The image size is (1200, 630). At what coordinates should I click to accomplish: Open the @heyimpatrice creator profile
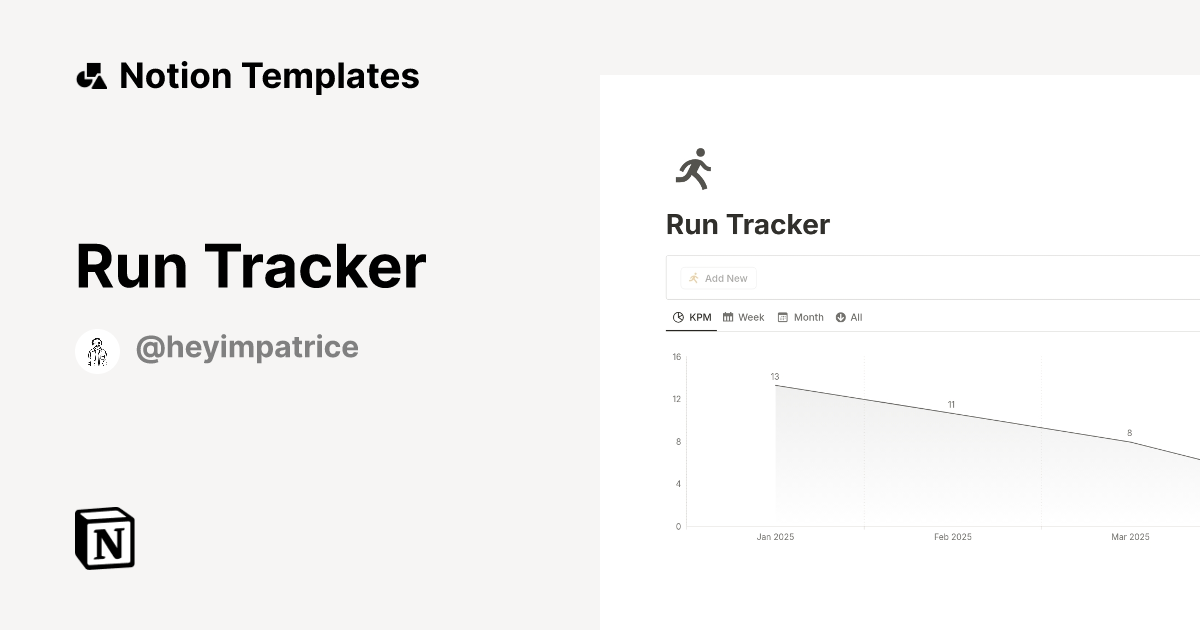[247, 347]
